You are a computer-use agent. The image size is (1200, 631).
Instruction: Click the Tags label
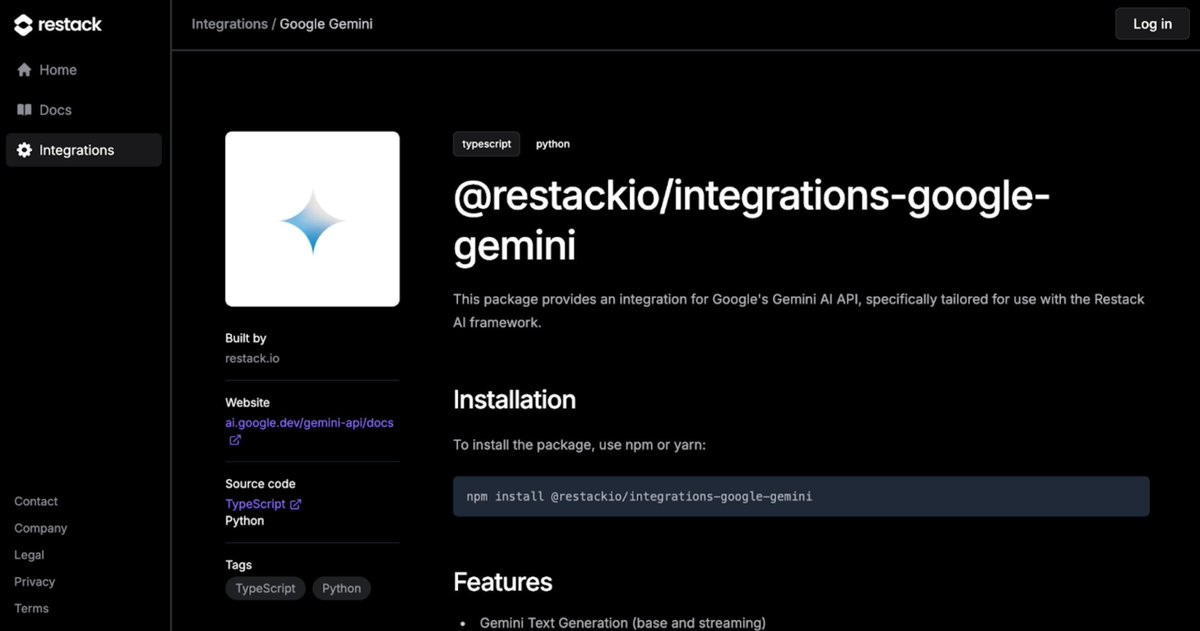click(x=238, y=565)
